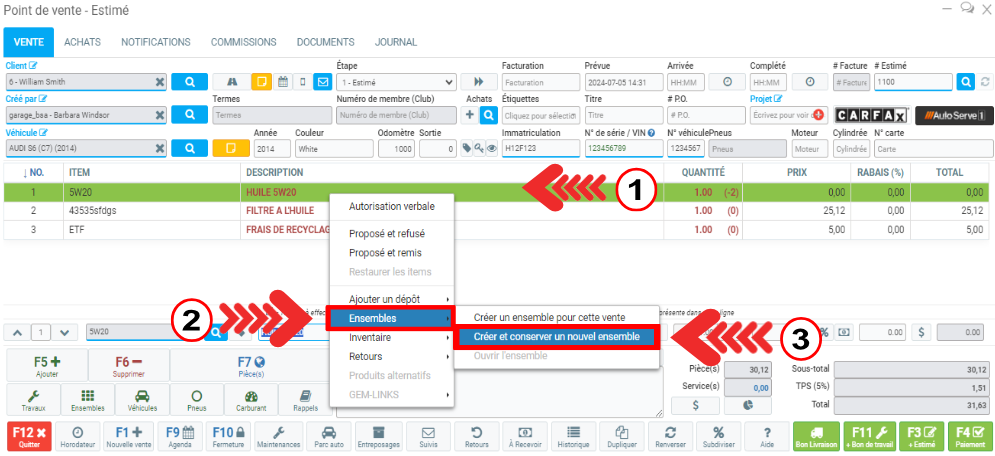995x456 pixels.
Task: Click the yellow vehicle note icon
Action: (230, 148)
